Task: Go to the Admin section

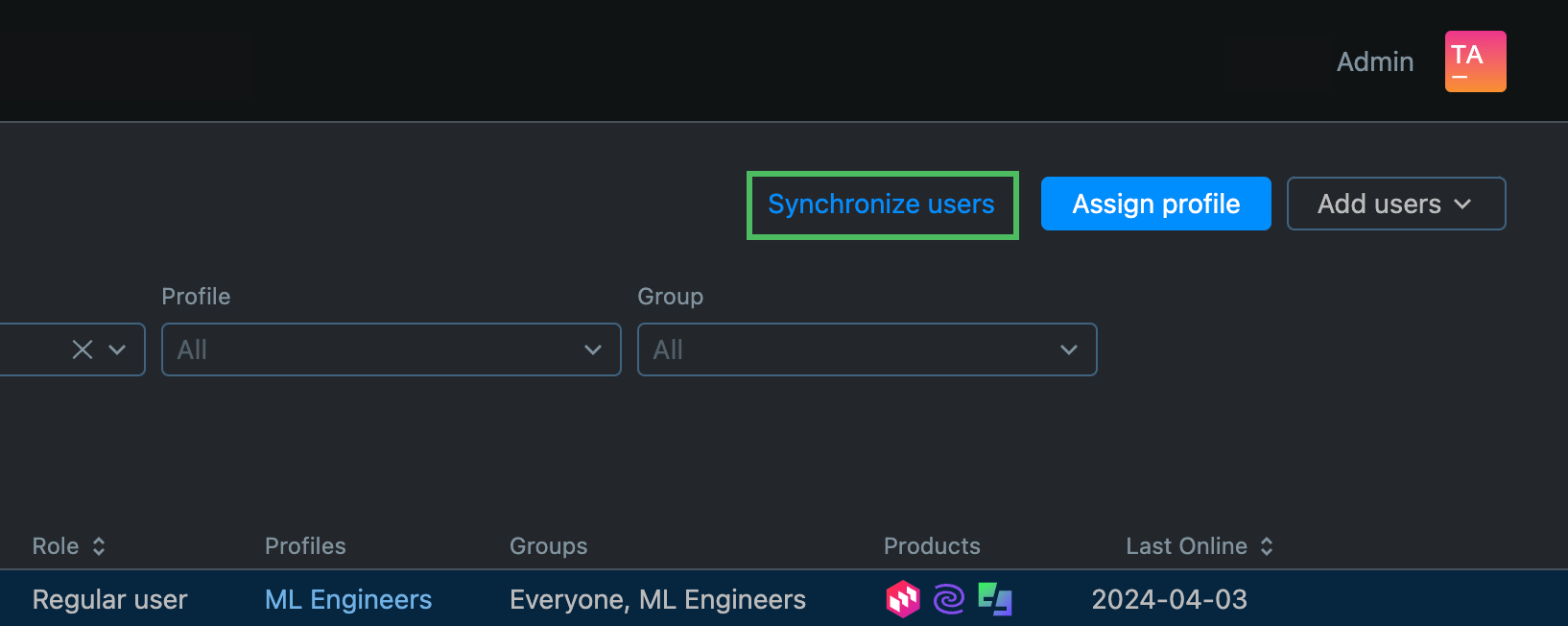Action: pyautogui.click(x=1374, y=61)
